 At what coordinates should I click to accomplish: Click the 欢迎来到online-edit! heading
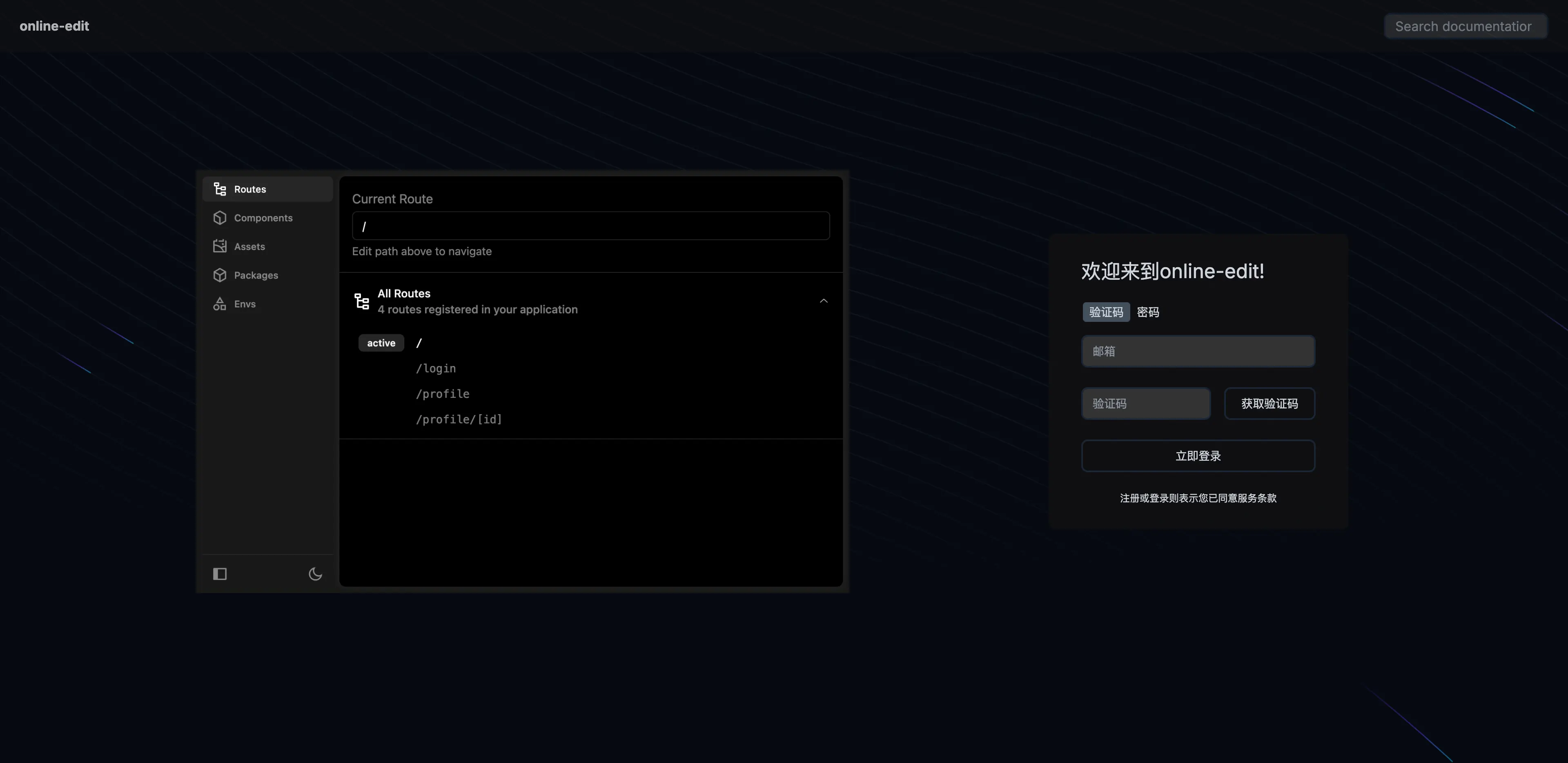coord(1173,271)
